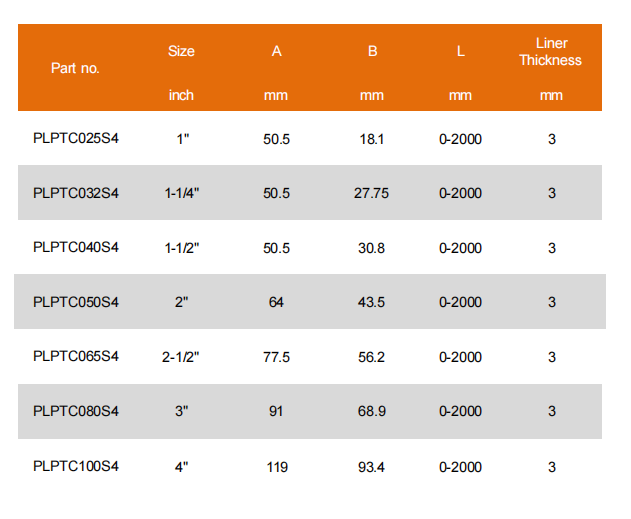631x519 pixels.
Task: Click the Size column header
Action: click(x=181, y=51)
